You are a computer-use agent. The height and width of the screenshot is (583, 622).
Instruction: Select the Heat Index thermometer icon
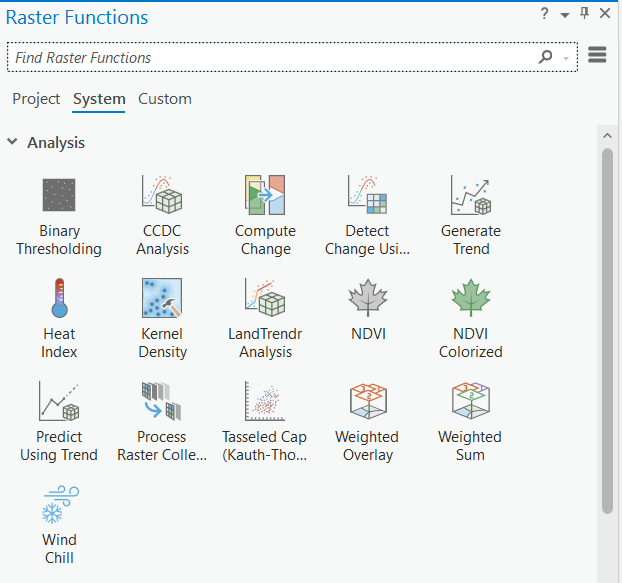[x=59, y=299]
